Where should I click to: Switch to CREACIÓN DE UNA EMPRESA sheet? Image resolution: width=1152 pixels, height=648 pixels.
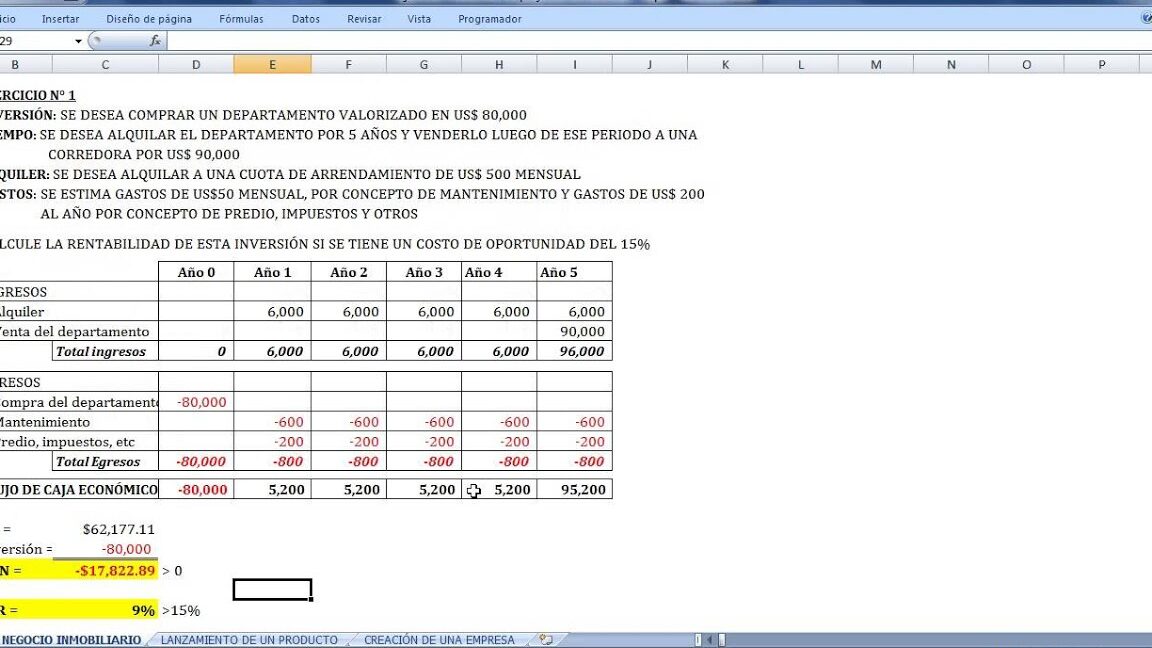439,640
